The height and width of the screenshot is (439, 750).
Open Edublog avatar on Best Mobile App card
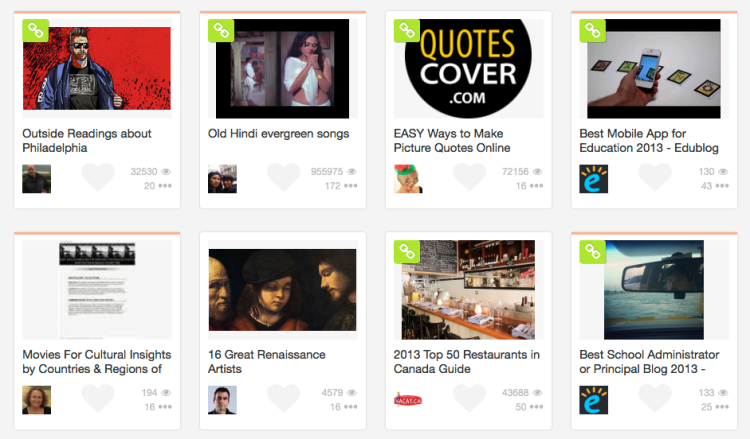pos(593,179)
